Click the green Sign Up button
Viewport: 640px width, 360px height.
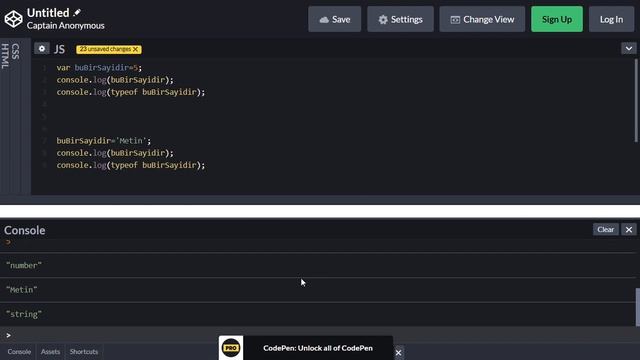557,19
